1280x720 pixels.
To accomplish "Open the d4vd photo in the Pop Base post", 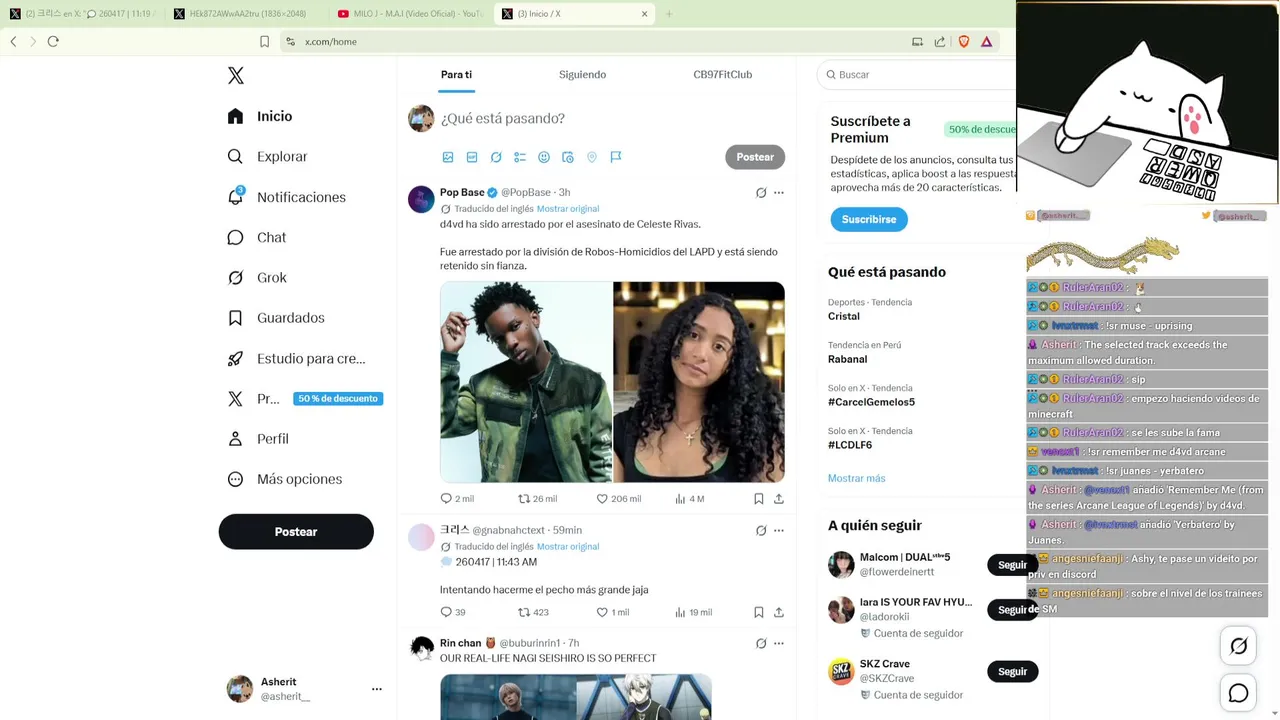I will click(x=526, y=382).
